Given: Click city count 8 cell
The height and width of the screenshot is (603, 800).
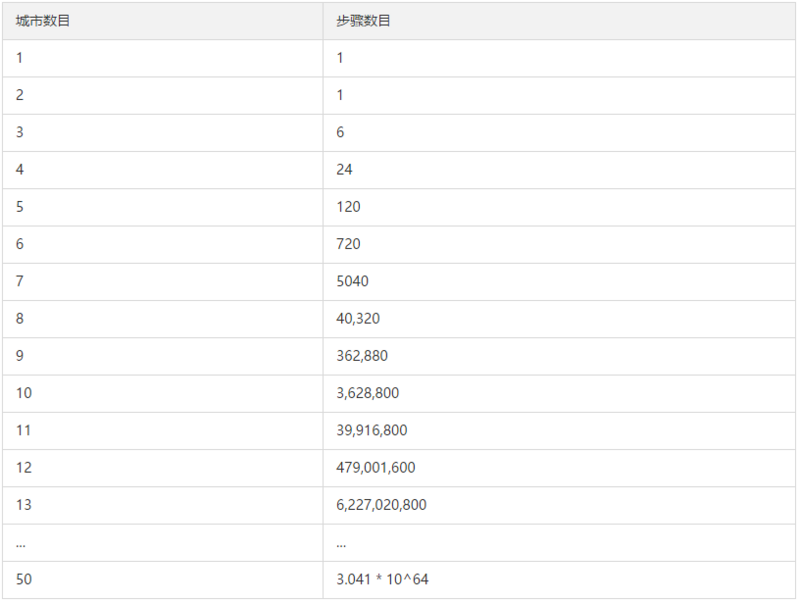Looking at the screenshot, I should (20, 319).
